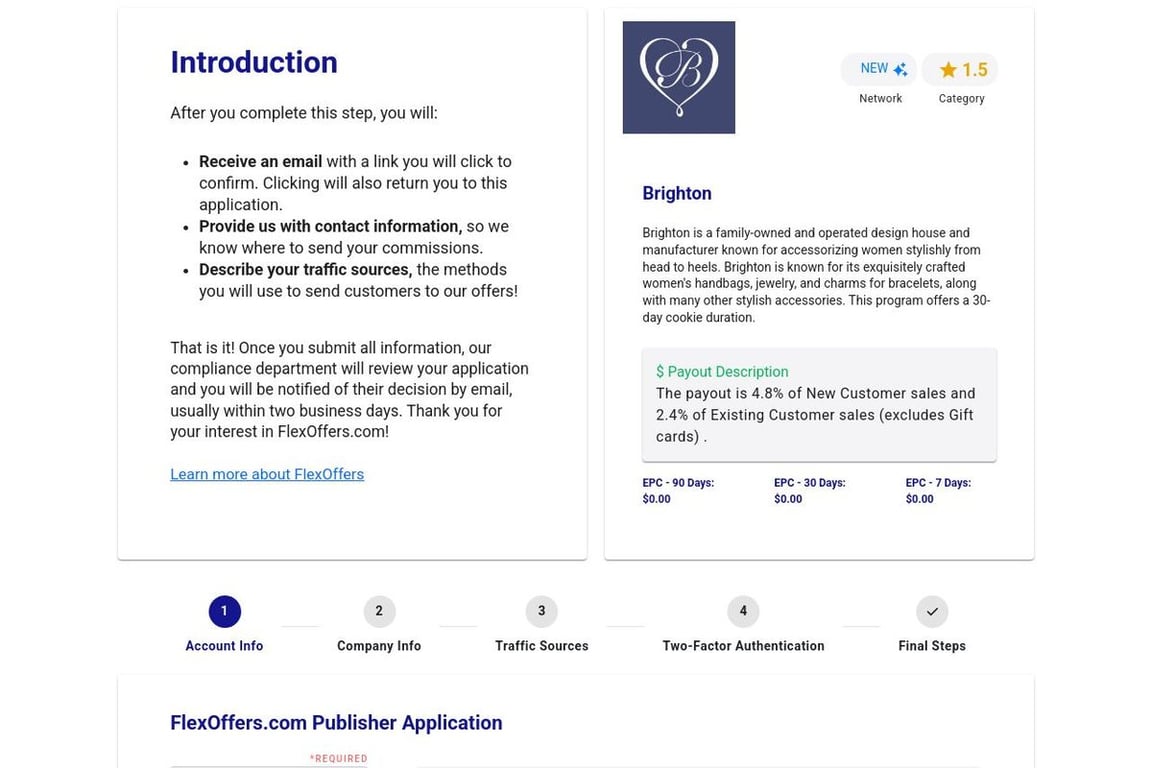This screenshot has height=768, width=1152.
Task: Click the red *REQUIRED label
Action: [x=339, y=758]
